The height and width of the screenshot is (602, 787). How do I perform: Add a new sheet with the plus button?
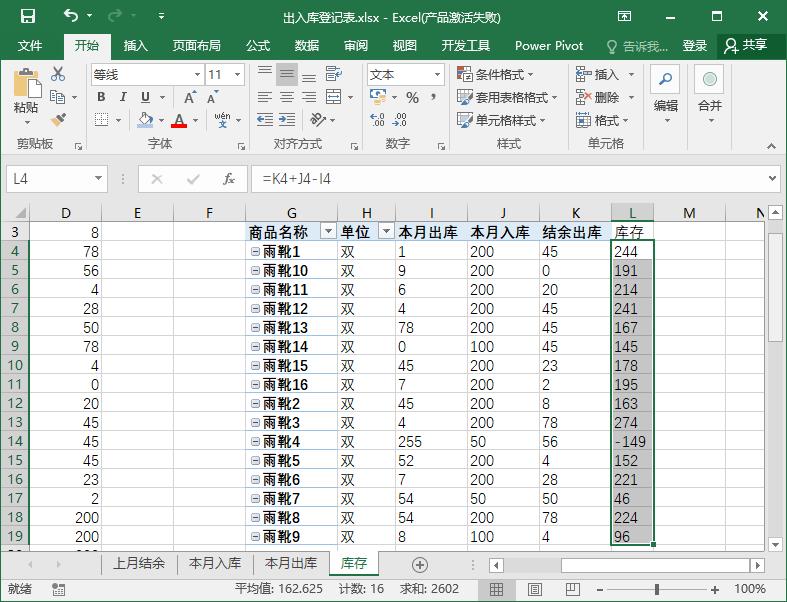click(x=420, y=564)
